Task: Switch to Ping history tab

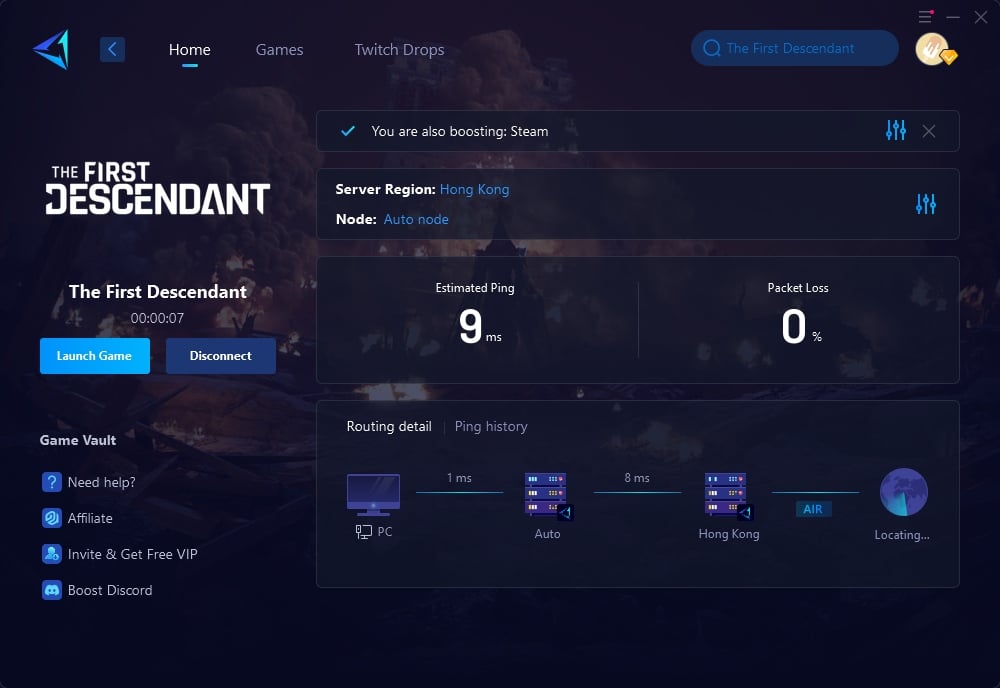Action: [491, 427]
